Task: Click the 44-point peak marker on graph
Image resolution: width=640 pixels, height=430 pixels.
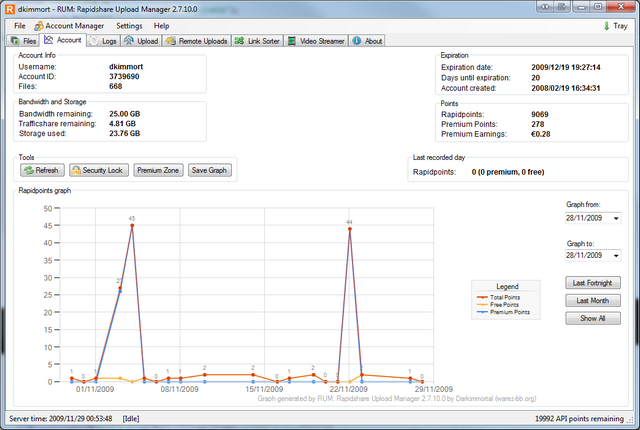Action: (350, 229)
